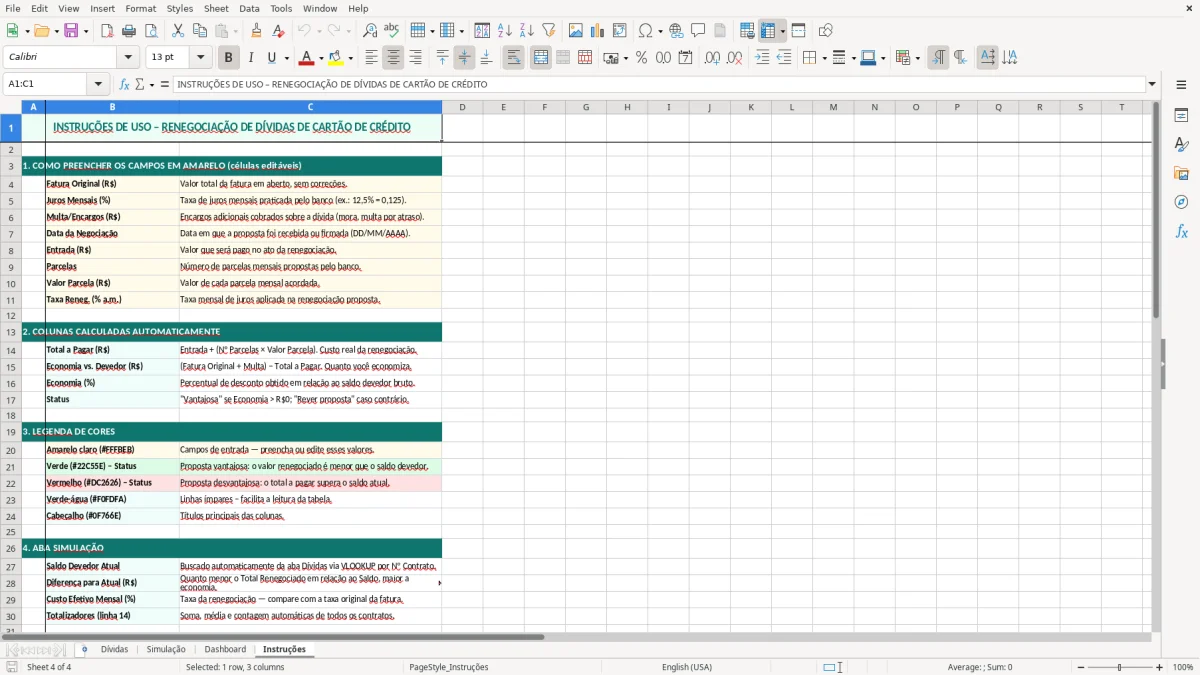Switch to the Dashboard sheet tab
The width and height of the screenshot is (1200, 675).
click(225, 649)
